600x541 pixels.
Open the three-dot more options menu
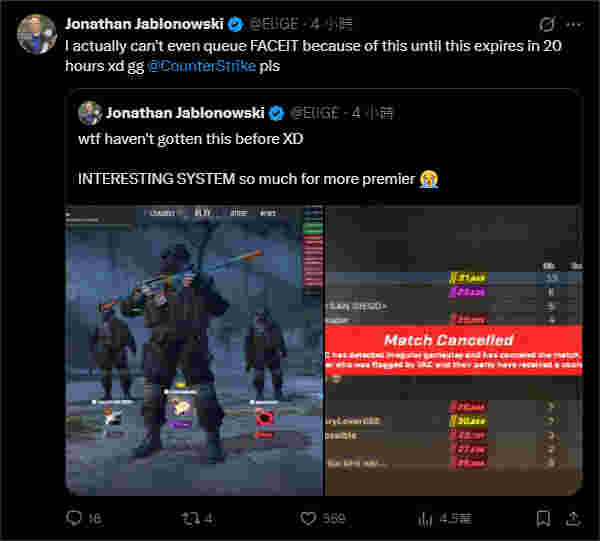pos(573,24)
